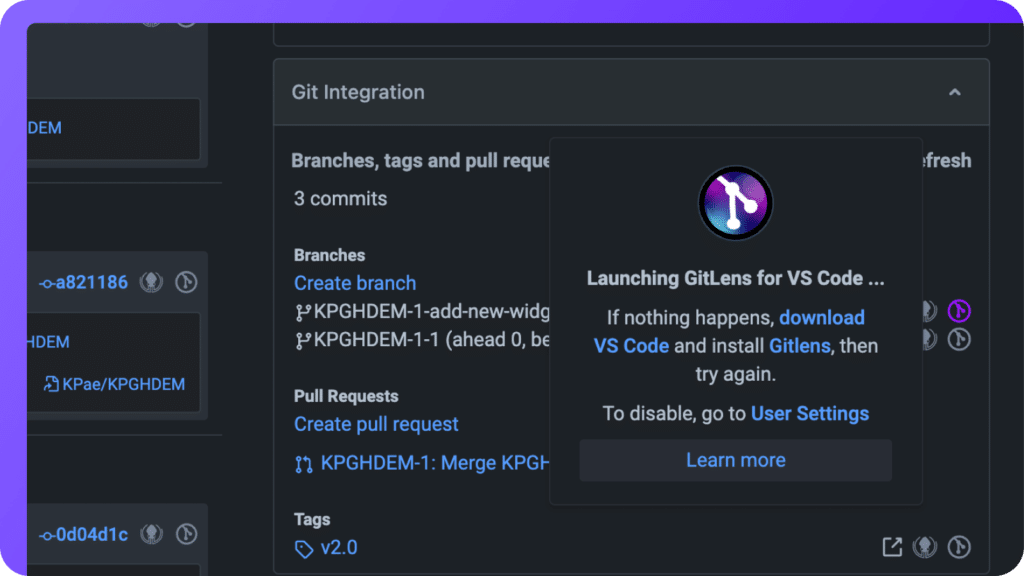Open the KPae/KPGHDEM repository link
1024x576 pixels.
pos(123,384)
